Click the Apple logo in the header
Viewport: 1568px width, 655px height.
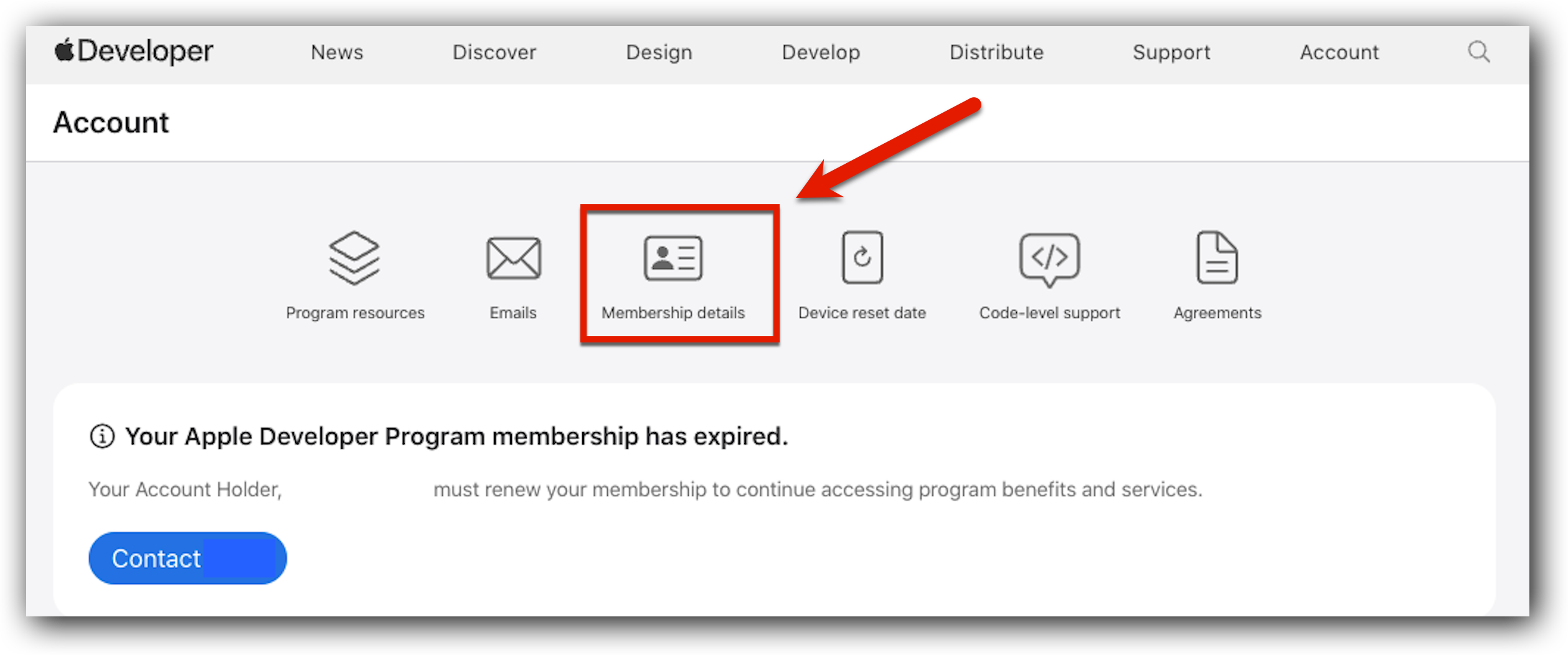(x=65, y=50)
